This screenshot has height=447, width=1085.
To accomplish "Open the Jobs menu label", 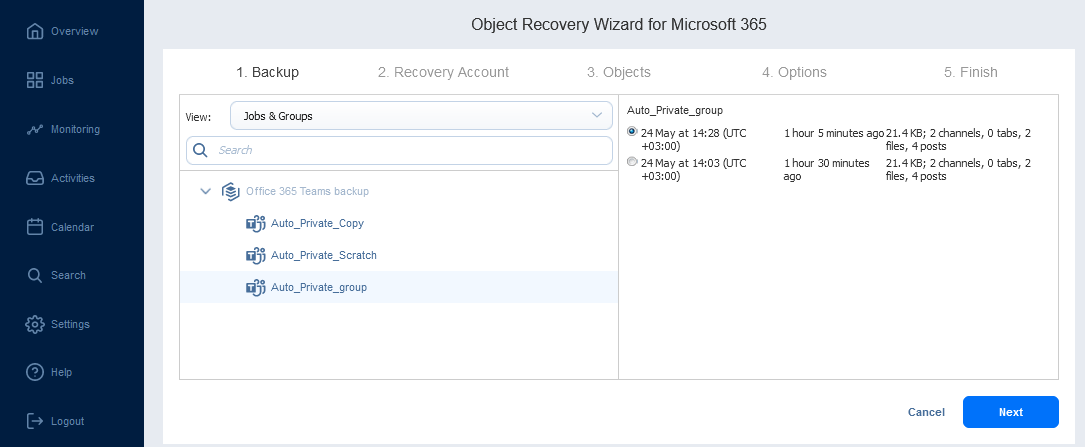I will pos(62,80).
